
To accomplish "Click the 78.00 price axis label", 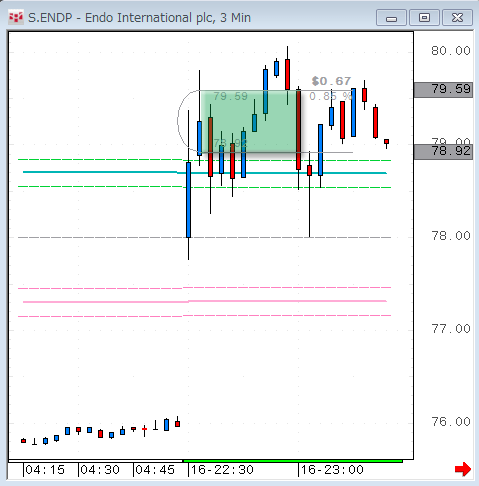I will 451,236.
